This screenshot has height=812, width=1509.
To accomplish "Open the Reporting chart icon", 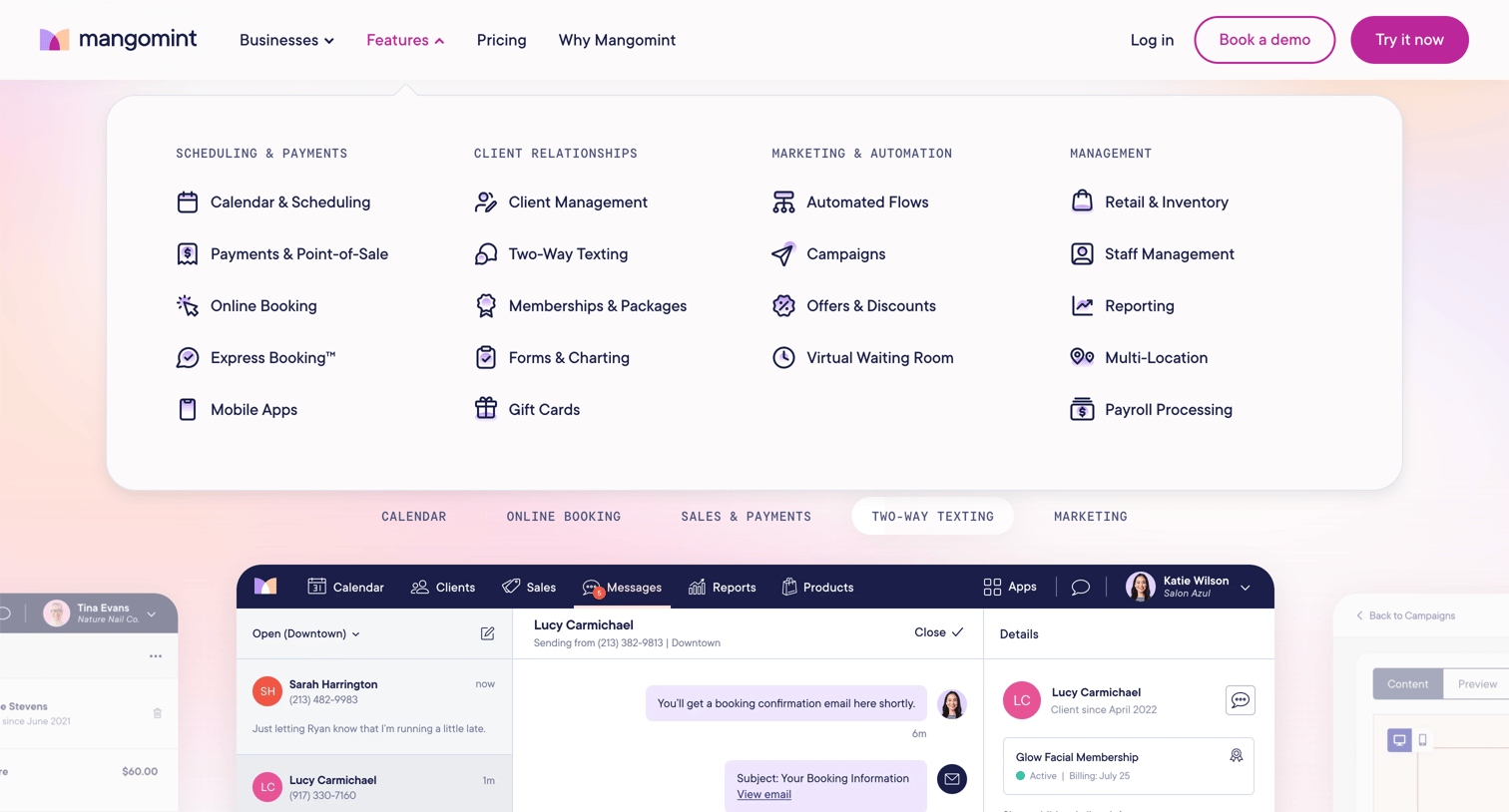I will tap(1082, 306).
